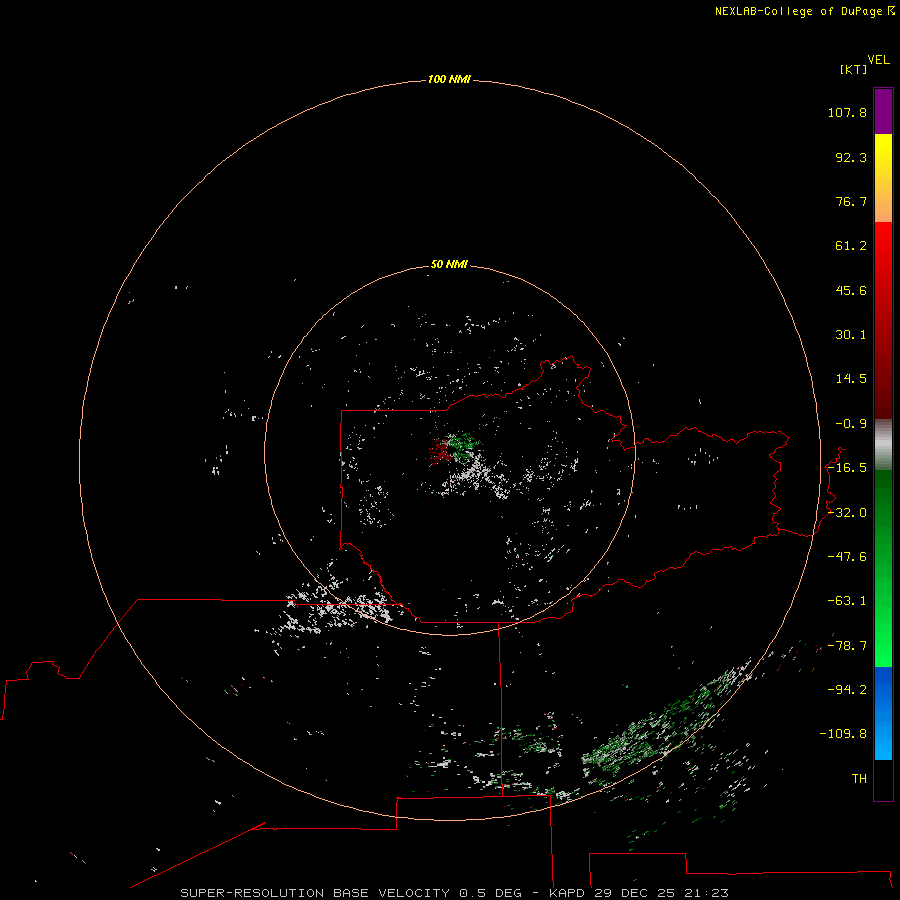Click the 50 NMI range ring label

[449, 264]
